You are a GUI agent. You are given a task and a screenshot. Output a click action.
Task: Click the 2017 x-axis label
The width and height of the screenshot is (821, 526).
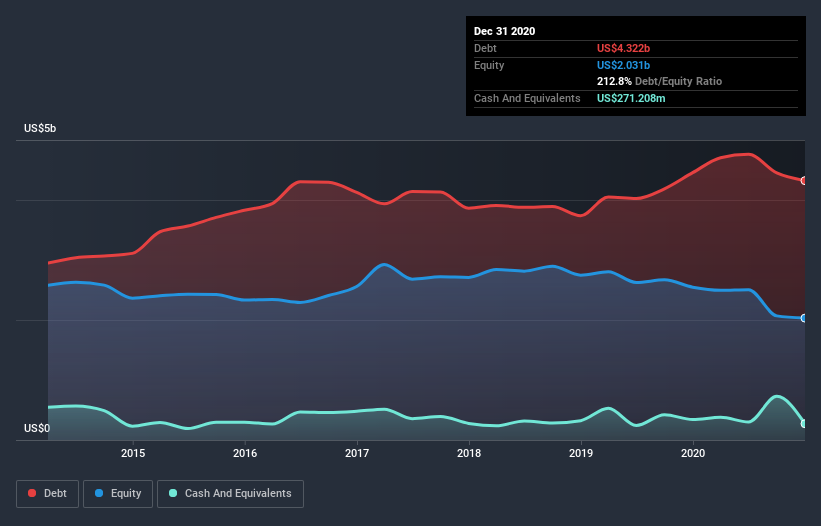point(357,453)
